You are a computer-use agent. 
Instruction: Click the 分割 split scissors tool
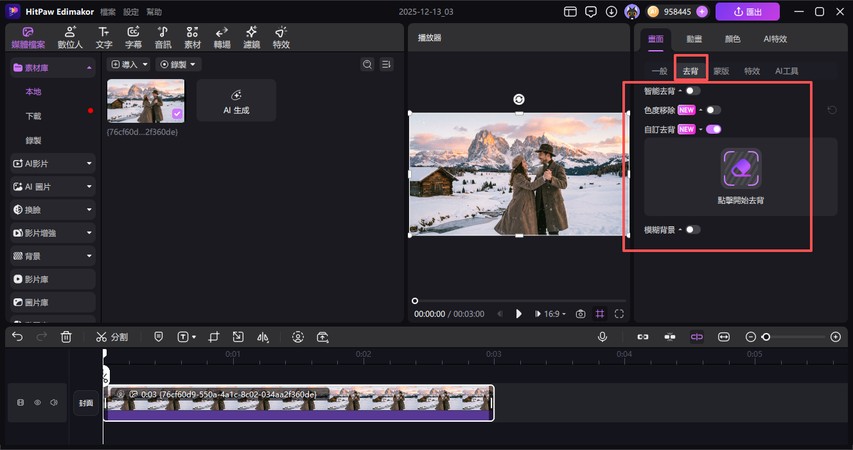pyautogui.click(x=112, y=337)
